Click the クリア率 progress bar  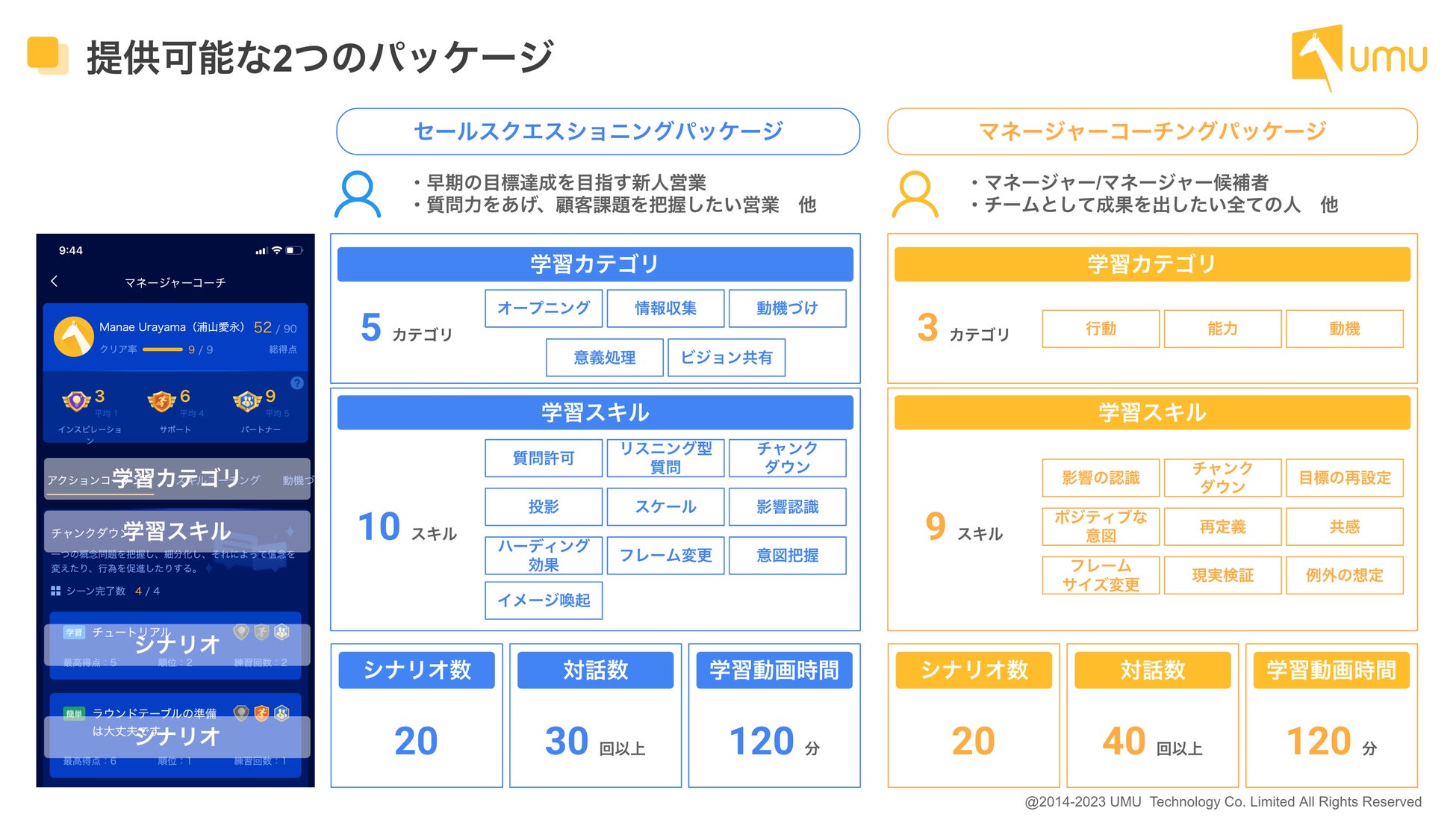pyautogui.click(x=163, y=350)
